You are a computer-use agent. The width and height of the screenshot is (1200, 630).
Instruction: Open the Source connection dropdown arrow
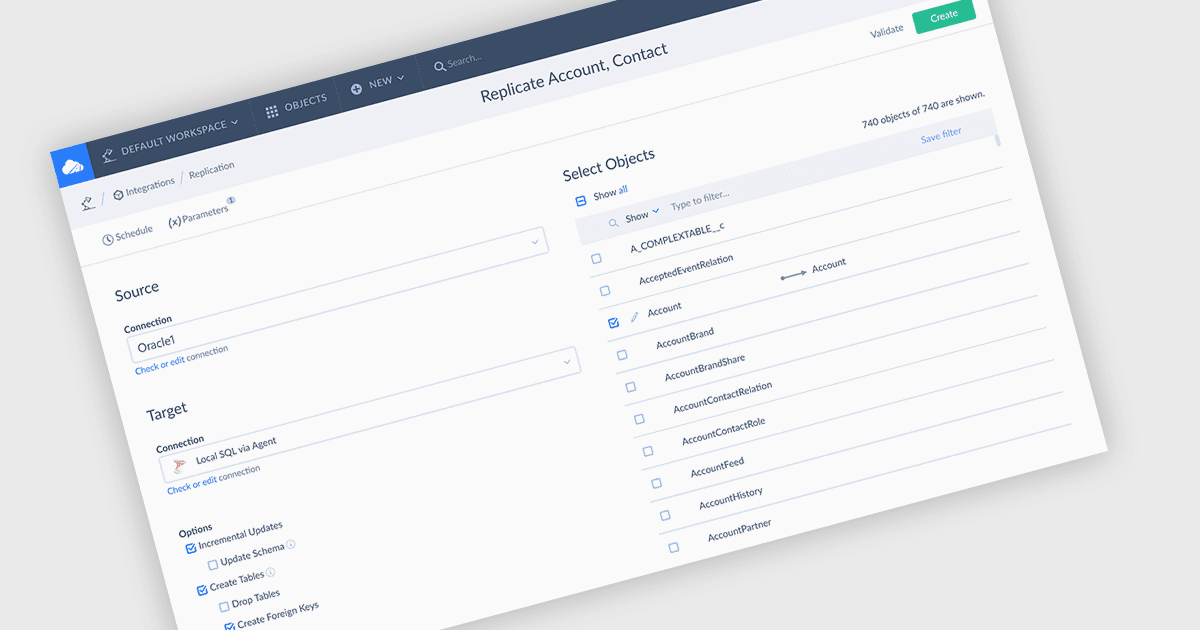coord(535,241)
